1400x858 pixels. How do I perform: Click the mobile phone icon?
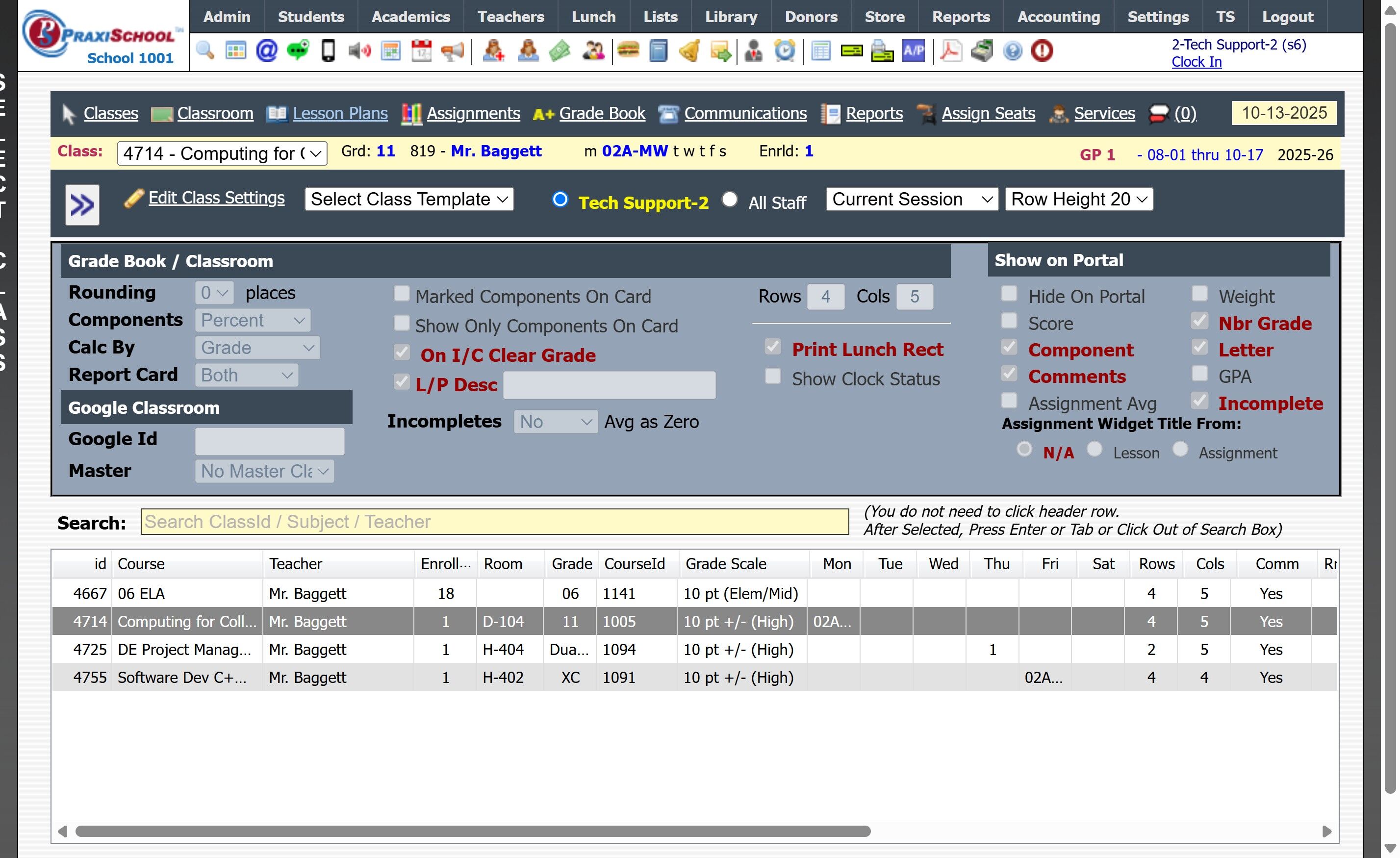pyautogui.click(x=329, y=51)
